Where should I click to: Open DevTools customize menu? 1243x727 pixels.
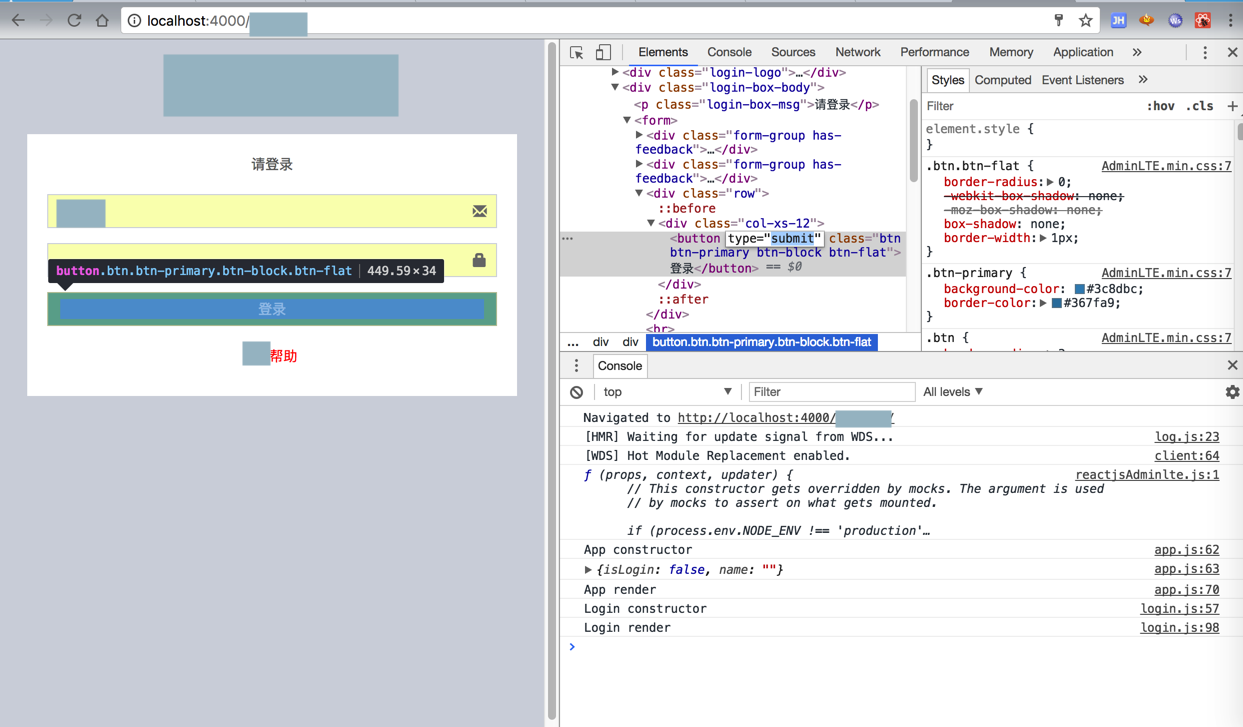pyautogui.click(x=1205, y=52)
